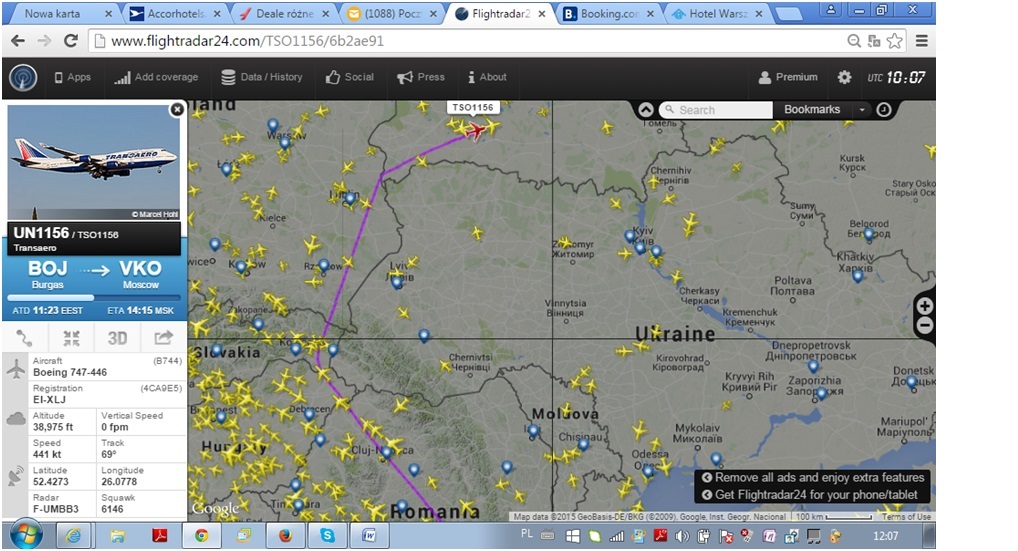Open the Social menu
The image size is (1018, 551).
[x=349, y=77]
